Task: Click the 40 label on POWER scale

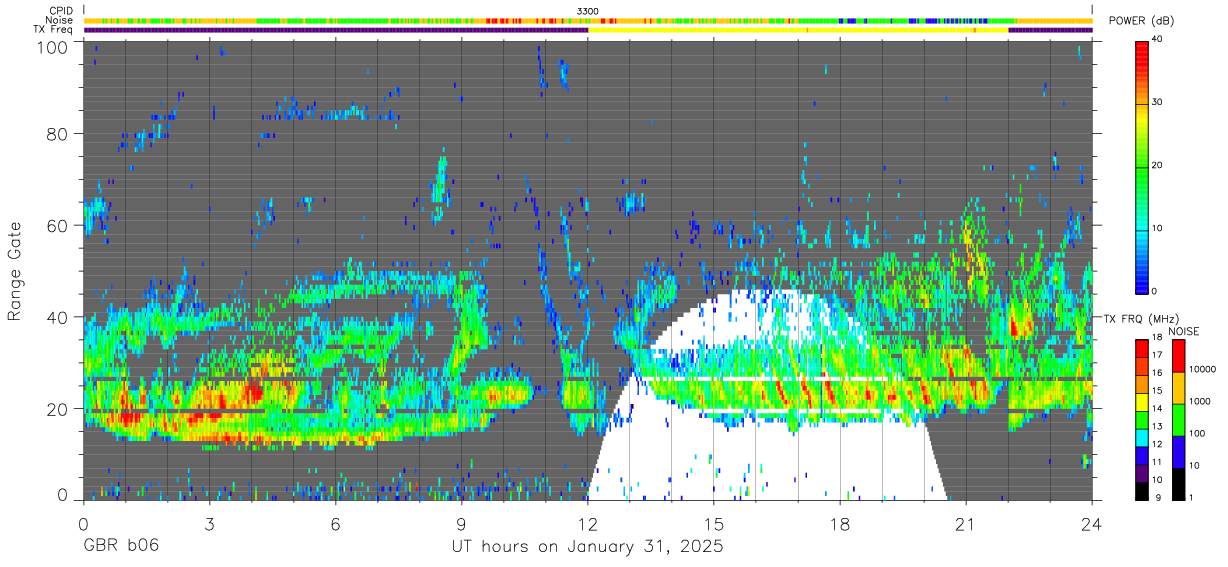Action: pos(1157,39)
